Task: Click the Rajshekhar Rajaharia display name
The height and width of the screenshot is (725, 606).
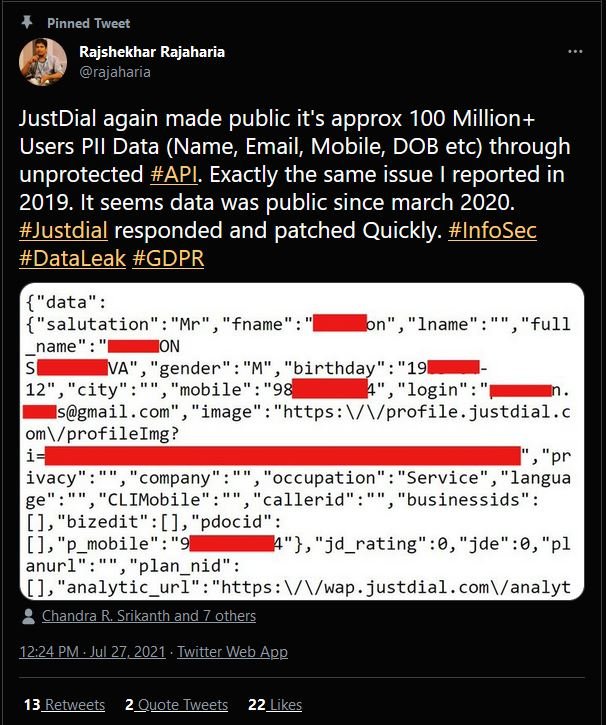Action: coord(152,52)
